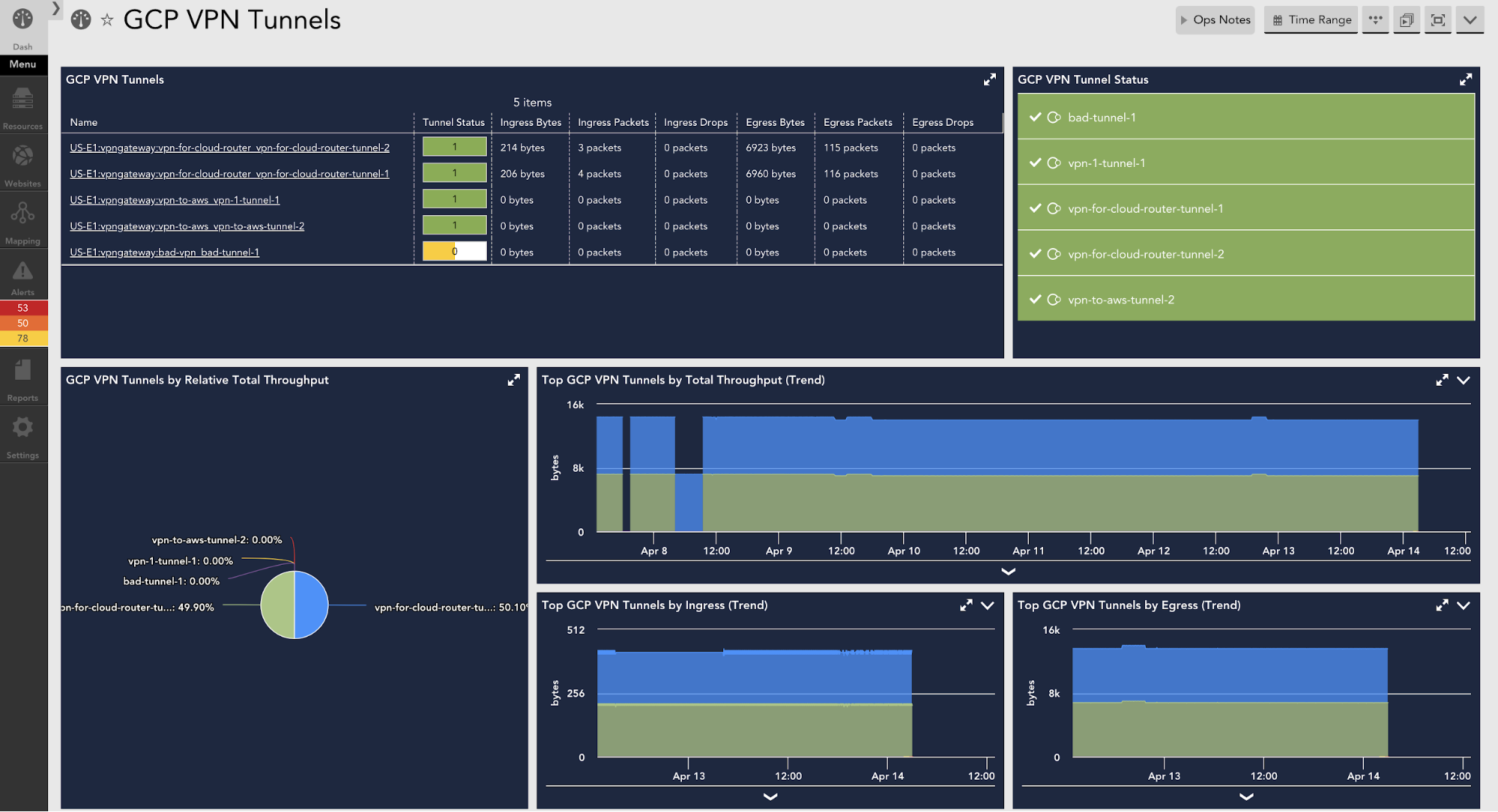Show legend below Ingress Trend chart
Screen dimensions: 1498x812
[x=770, y=796]
